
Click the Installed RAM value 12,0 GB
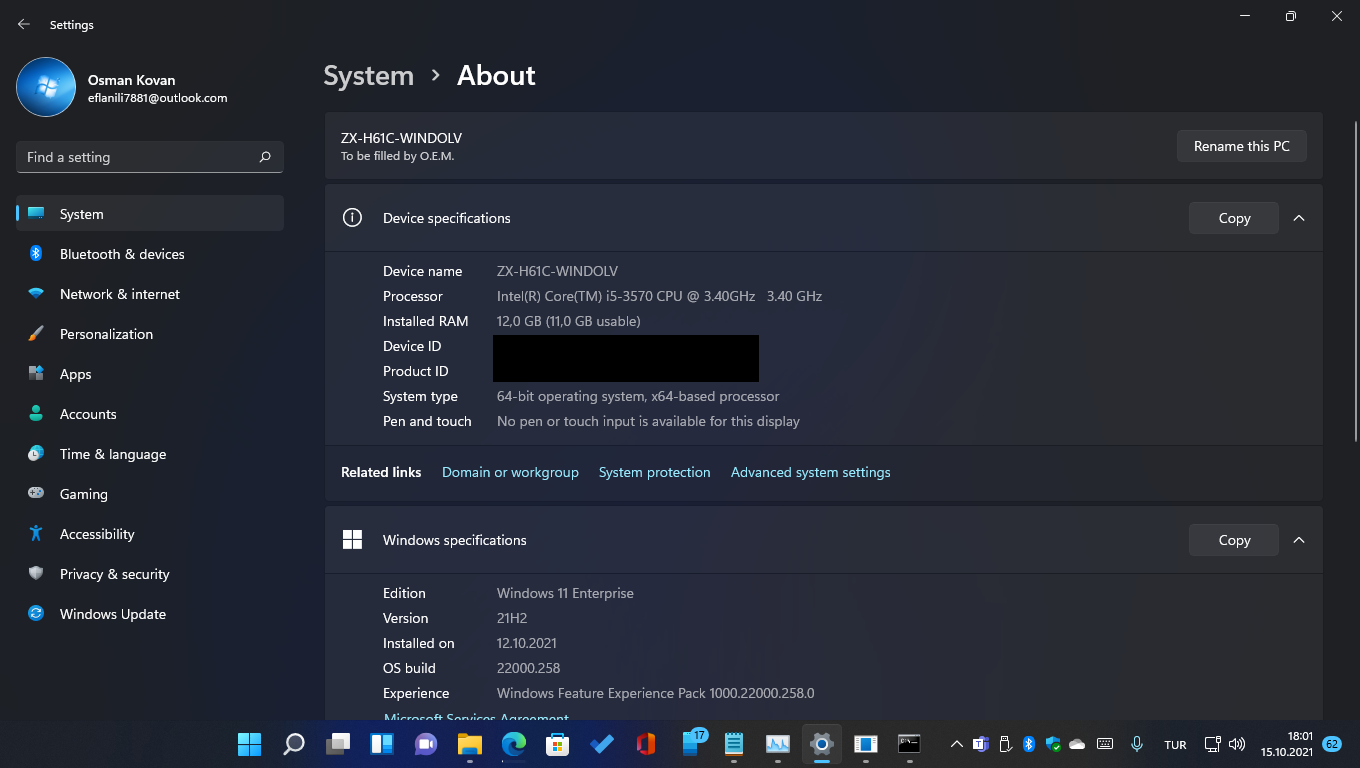click(569, 321)
